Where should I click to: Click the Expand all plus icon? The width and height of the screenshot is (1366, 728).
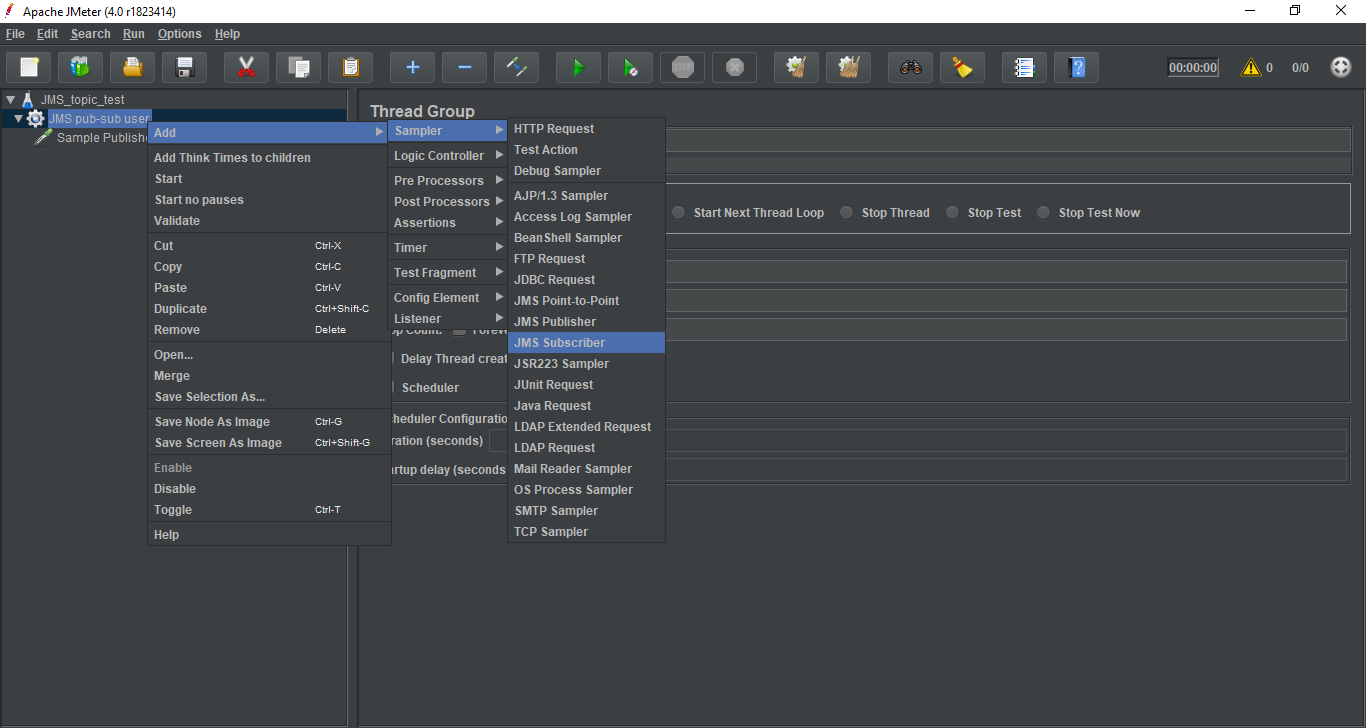412,67
